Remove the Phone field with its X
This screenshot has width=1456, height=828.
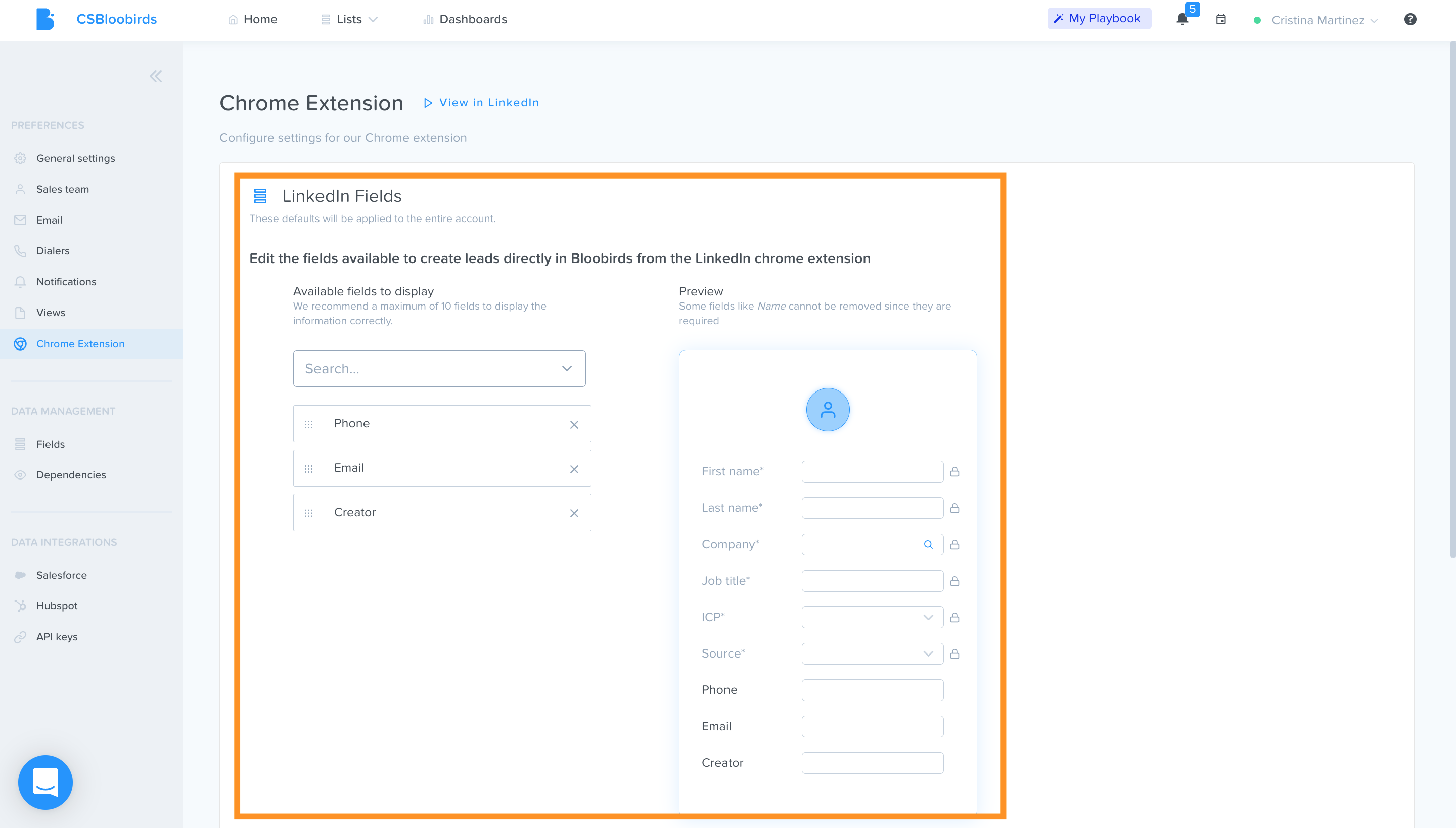click(574, 425)
